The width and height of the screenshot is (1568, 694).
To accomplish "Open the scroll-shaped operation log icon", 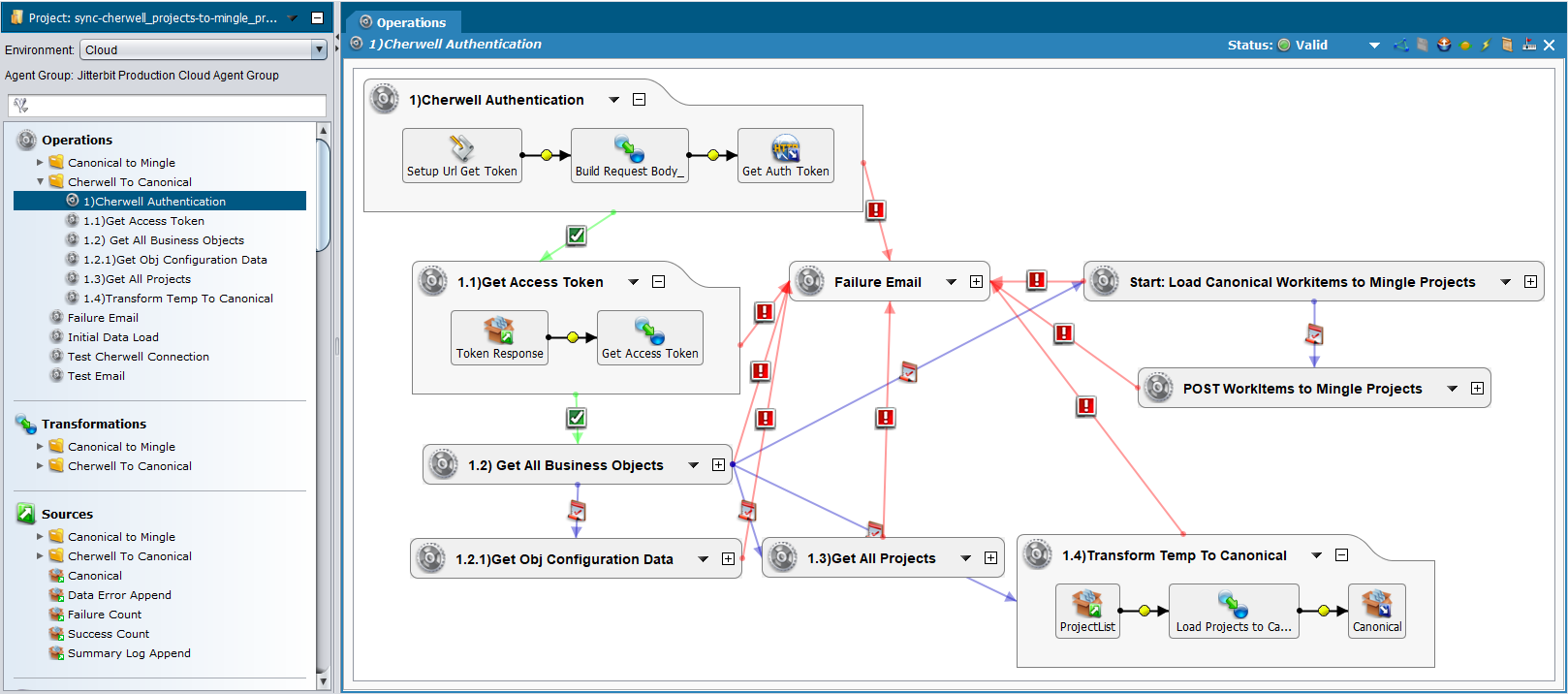I will pyautogui.click(x=1507, y=45).
